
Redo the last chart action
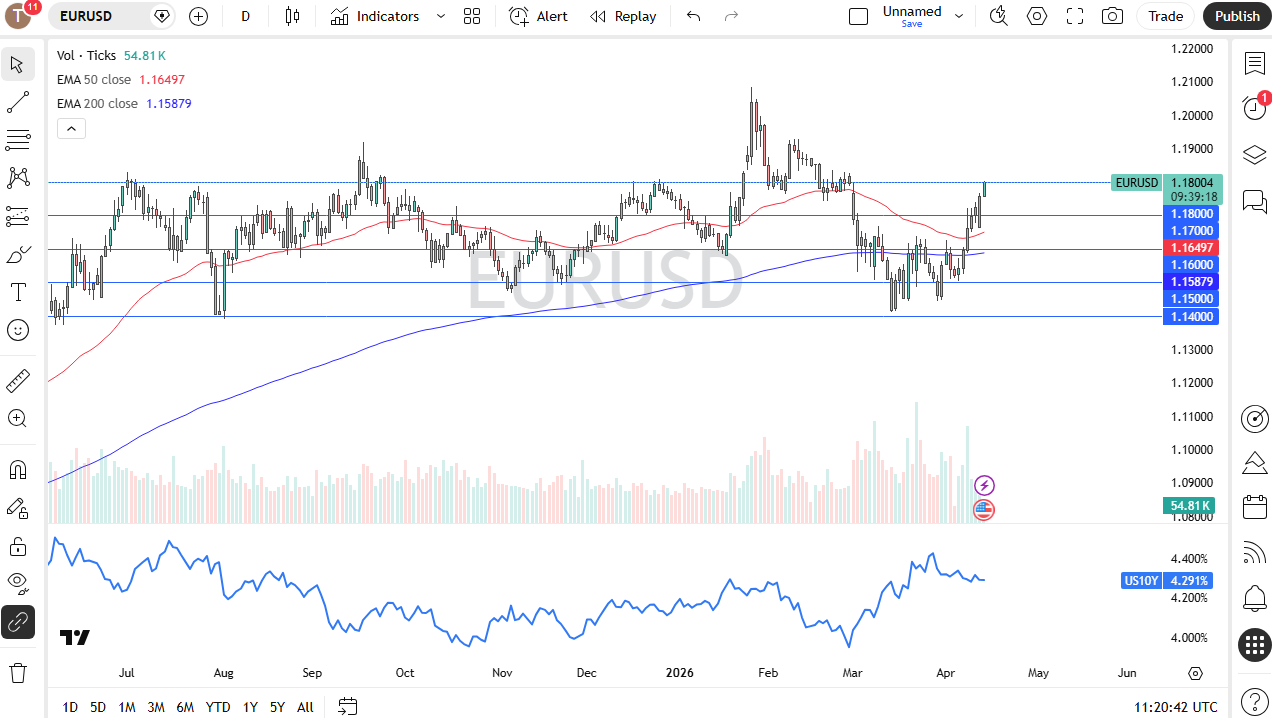pyautogui.click(x=731, y=16)
